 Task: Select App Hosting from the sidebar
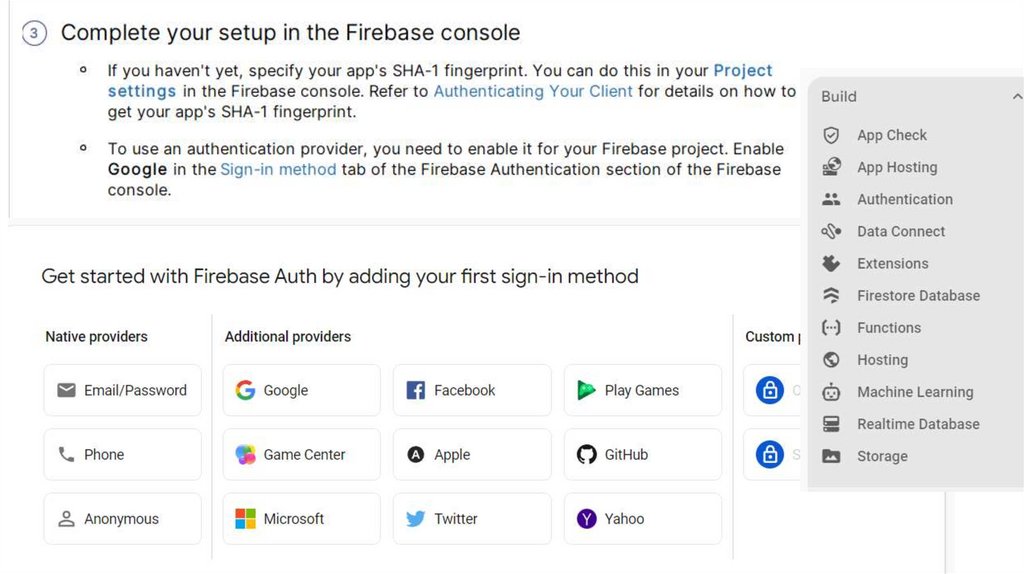pyautogui.click(x=896, y=167)
